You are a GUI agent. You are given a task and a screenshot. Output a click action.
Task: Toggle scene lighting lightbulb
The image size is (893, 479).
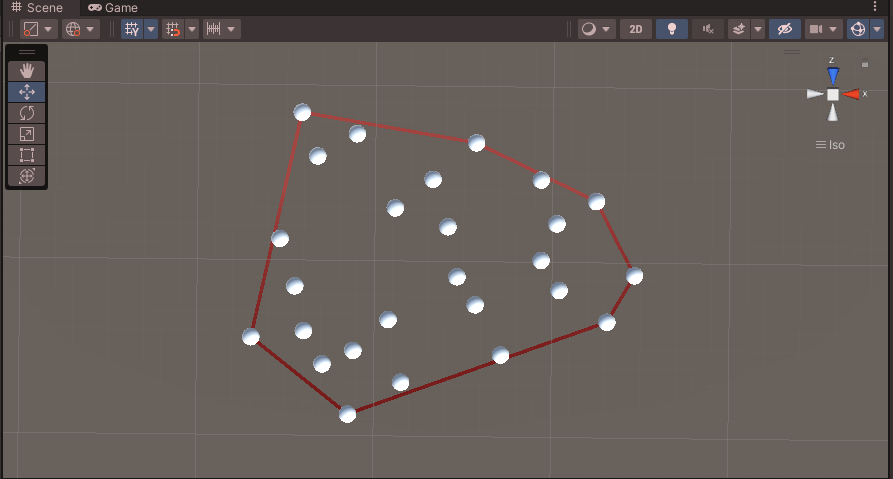pos(672,29)
